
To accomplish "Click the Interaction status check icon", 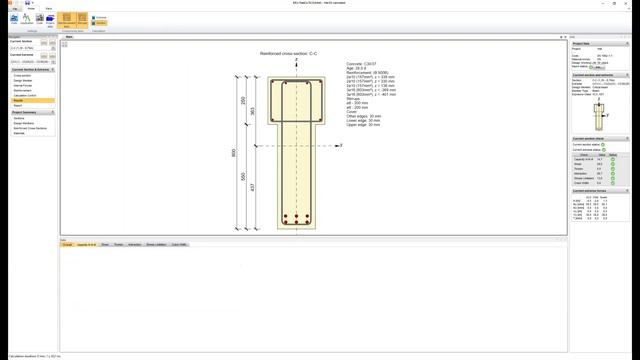I will point(613,173).
